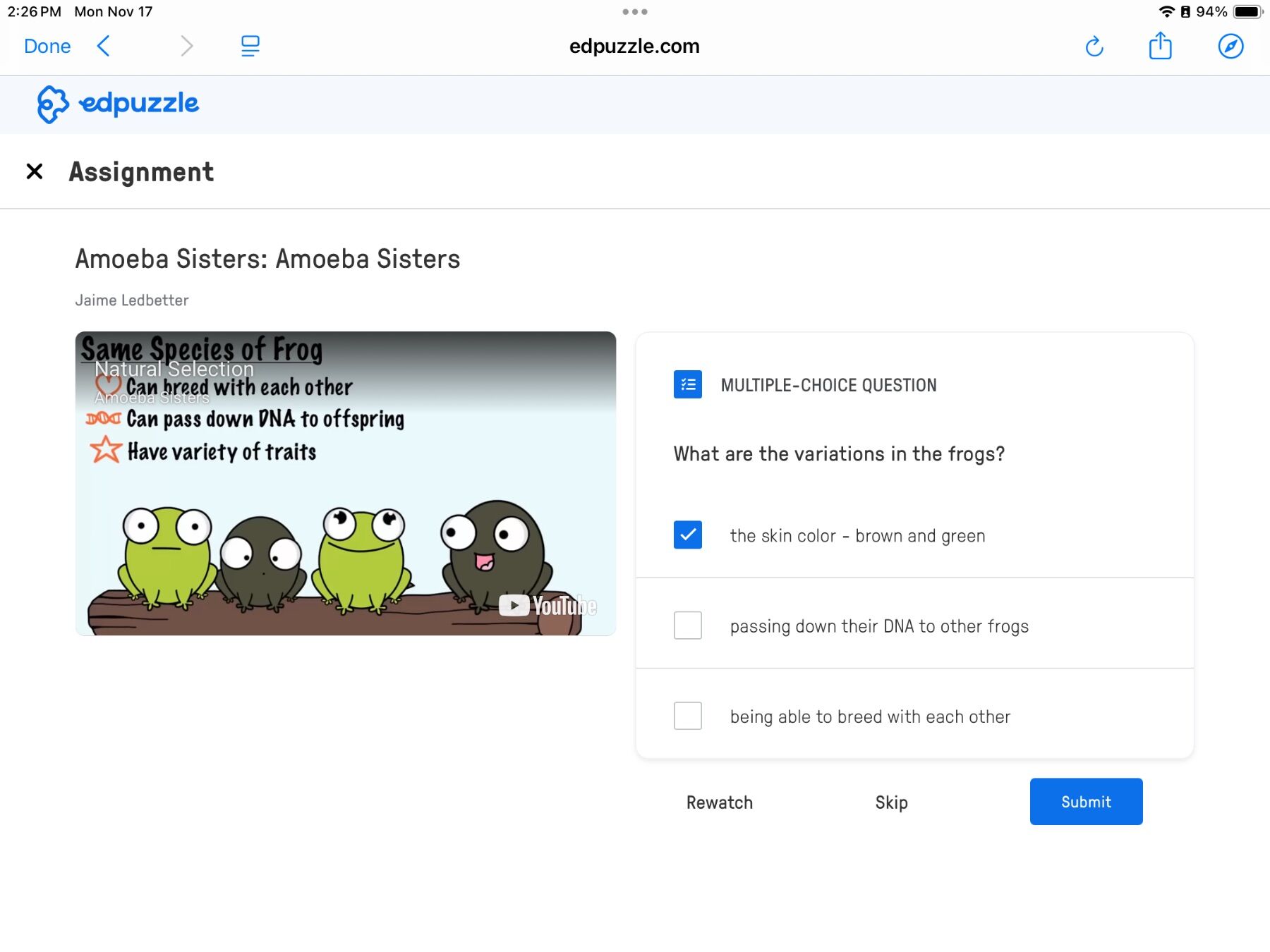
Task: Open the YouTube logo on video
Action: pyautogui.click(x=548, y=606)
